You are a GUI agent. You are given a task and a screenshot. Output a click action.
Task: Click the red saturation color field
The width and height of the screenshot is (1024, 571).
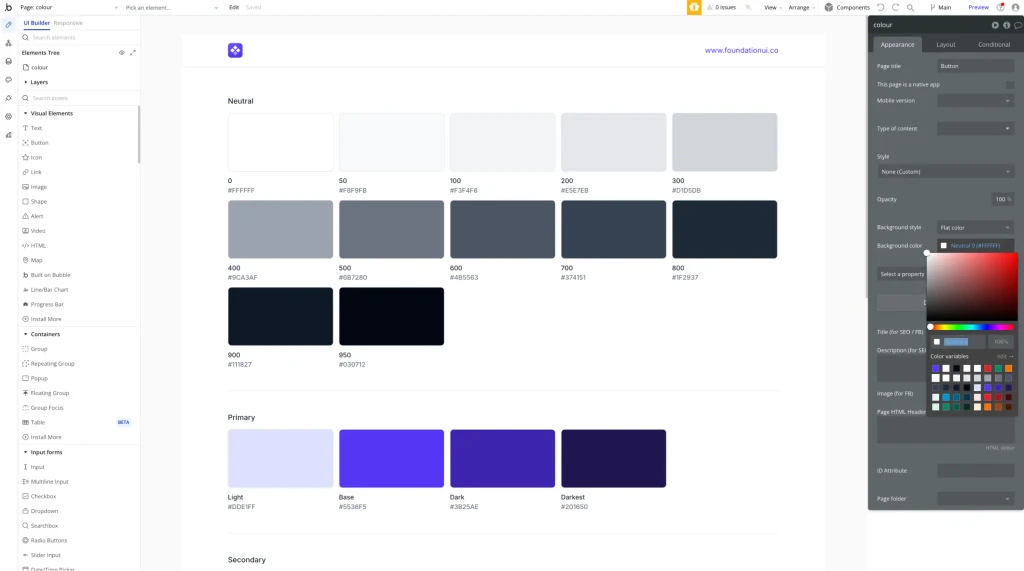pyautogui.click(x=972, y=286)
